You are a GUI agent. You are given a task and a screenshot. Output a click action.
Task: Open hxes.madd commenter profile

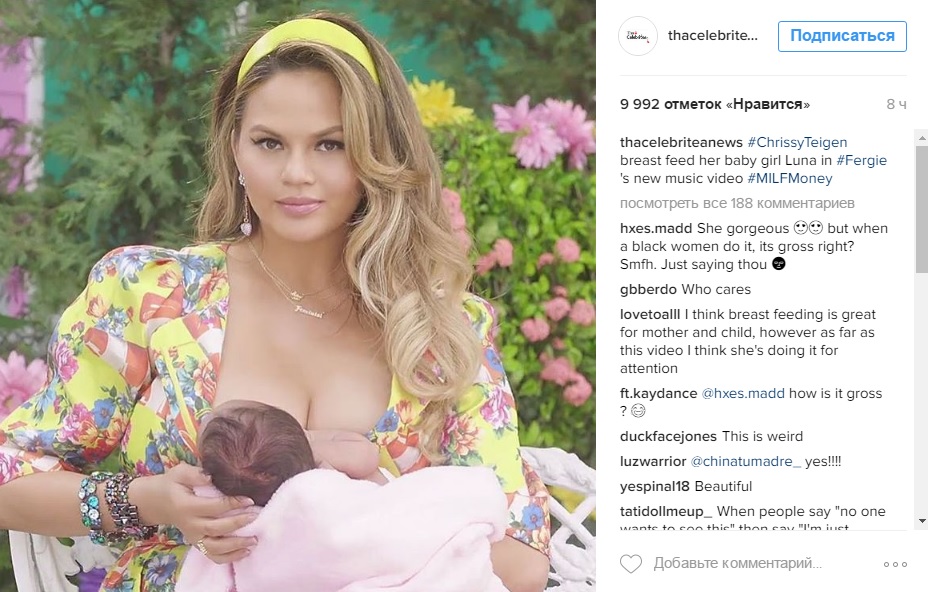coord(656,229)
